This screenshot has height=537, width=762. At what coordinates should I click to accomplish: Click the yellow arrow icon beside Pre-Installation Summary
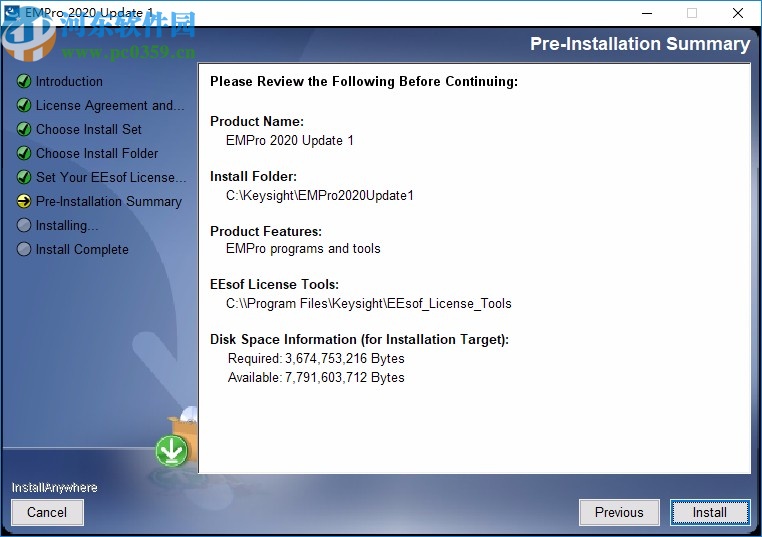24,201
